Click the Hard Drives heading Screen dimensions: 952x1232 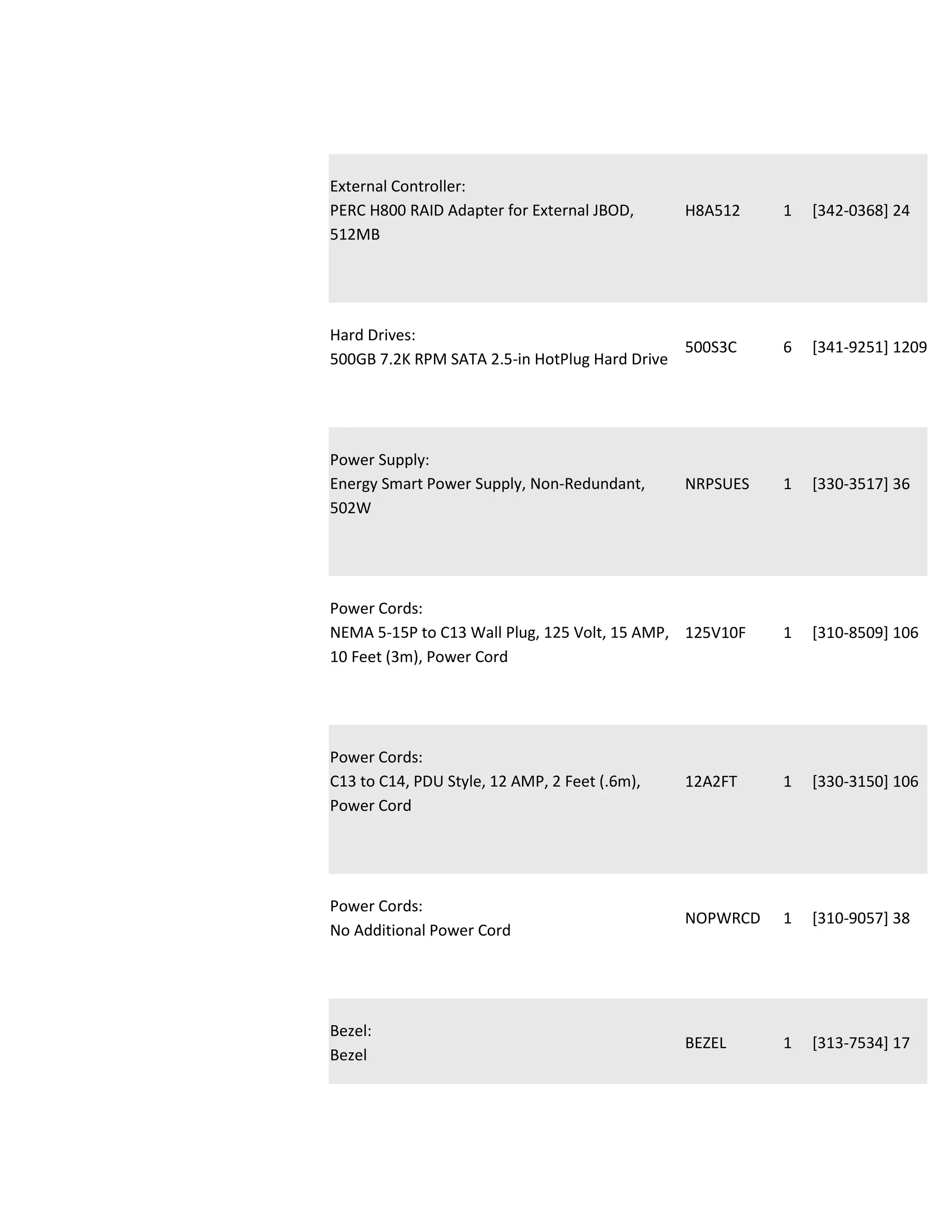pos(372,335)
